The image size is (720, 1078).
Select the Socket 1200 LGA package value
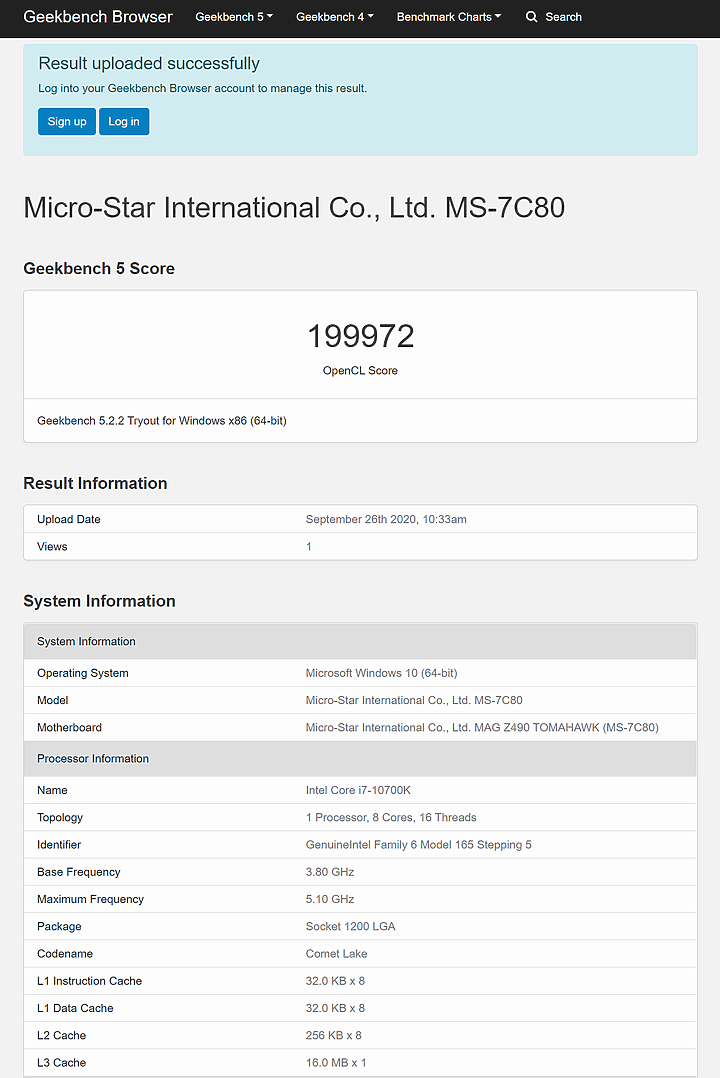coord(350,926)
